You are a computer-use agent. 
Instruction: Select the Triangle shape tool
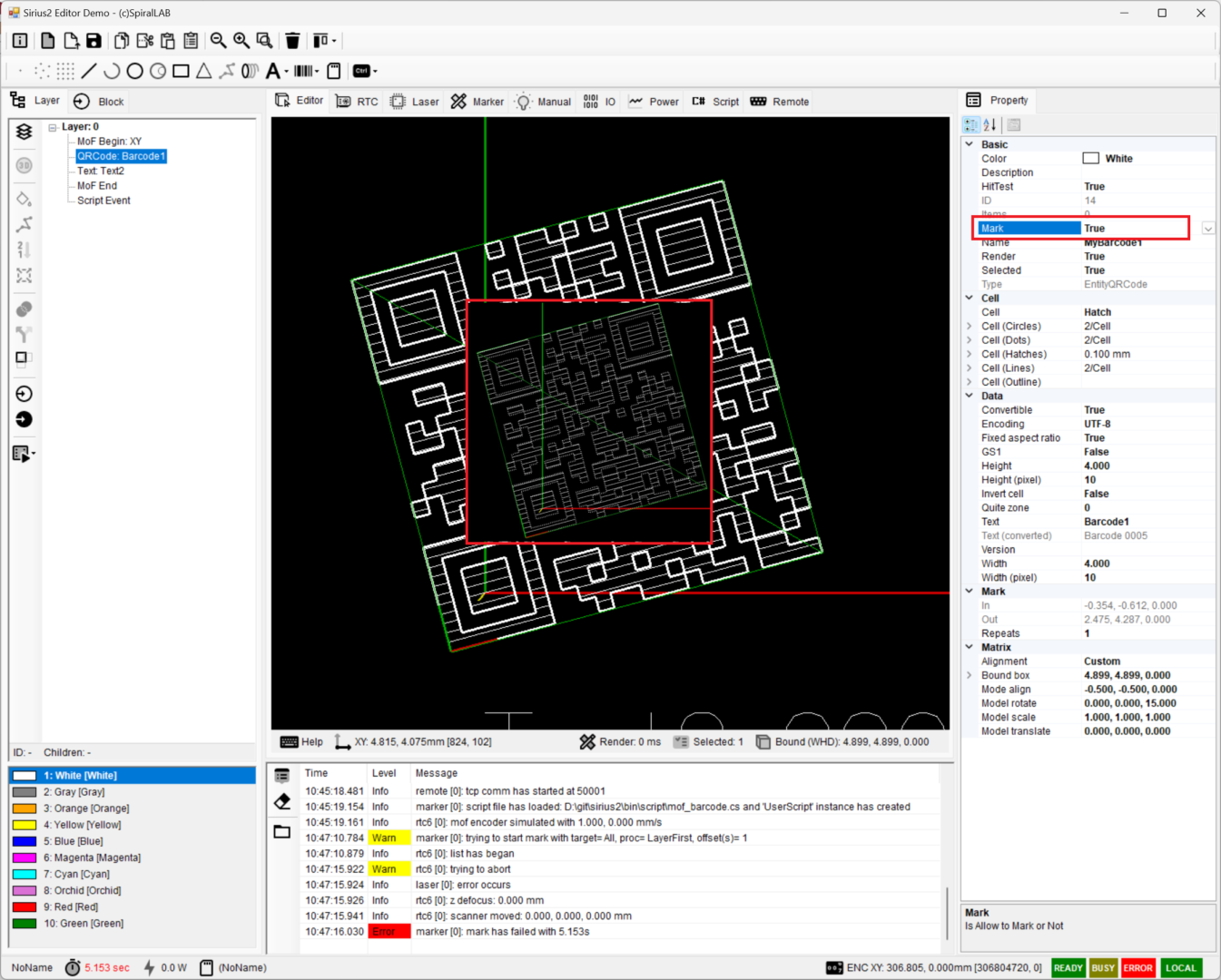tap(204, 71)
